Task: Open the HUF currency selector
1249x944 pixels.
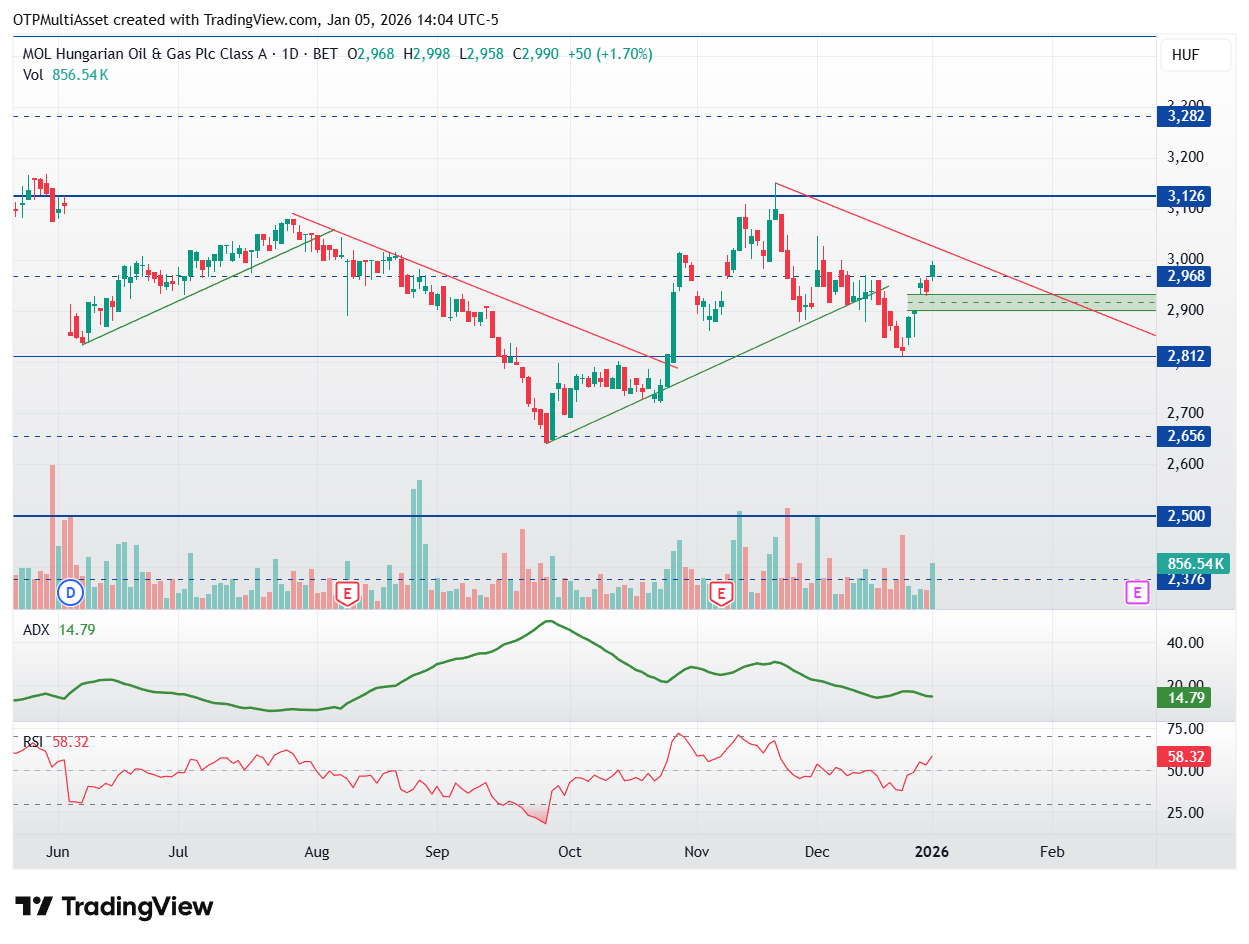Action: (1185, 56)
